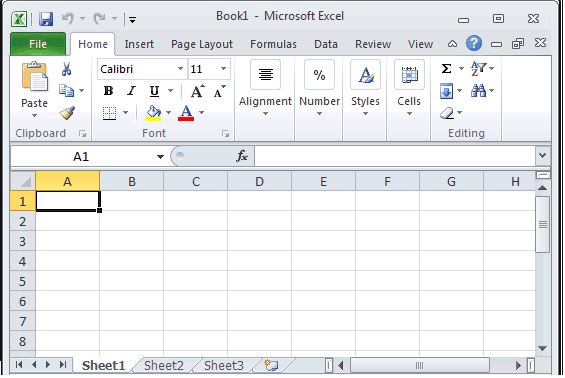565x378 pixels.
Task: Click the horizontal scrollbar right arrow
Action: coord(518,365)
